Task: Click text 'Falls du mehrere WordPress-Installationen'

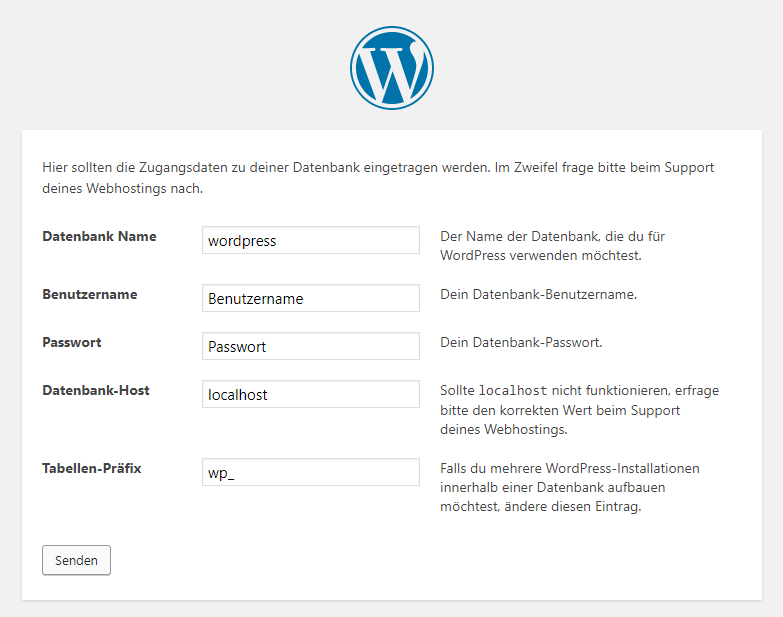Action: pyautogui.click(x=570, y=468)
